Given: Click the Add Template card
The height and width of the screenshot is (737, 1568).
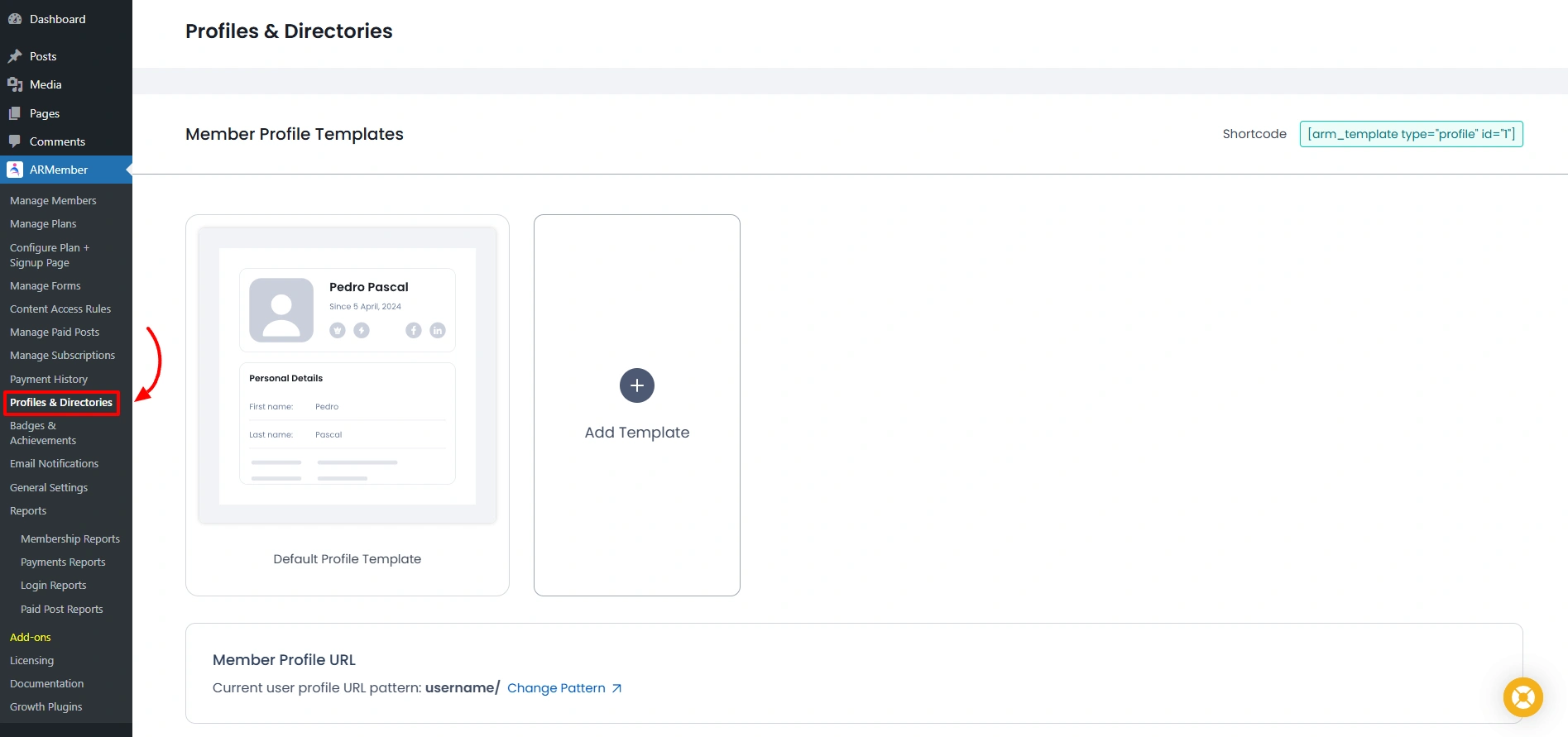Looking at the screenshot, I should 637,405.
